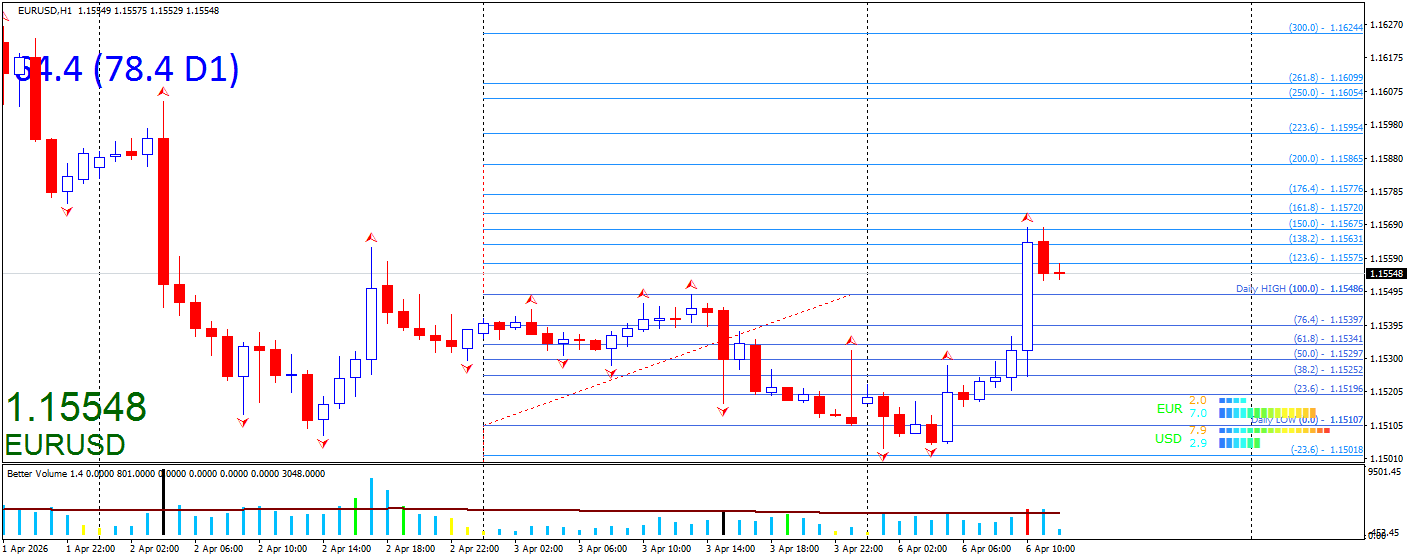Viewport: 1410px width, 560px height.
Task: Select the black current price tag on price axis
Action: pos(1386,273)
